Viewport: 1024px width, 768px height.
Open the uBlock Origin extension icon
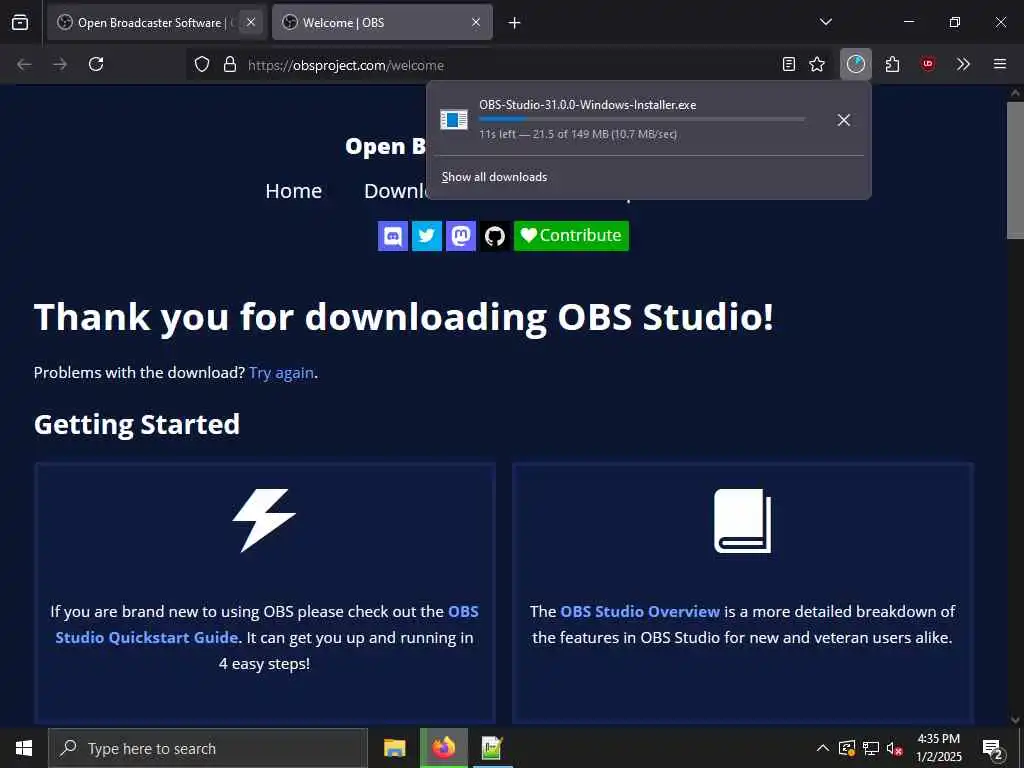click(x=928, y=64)
